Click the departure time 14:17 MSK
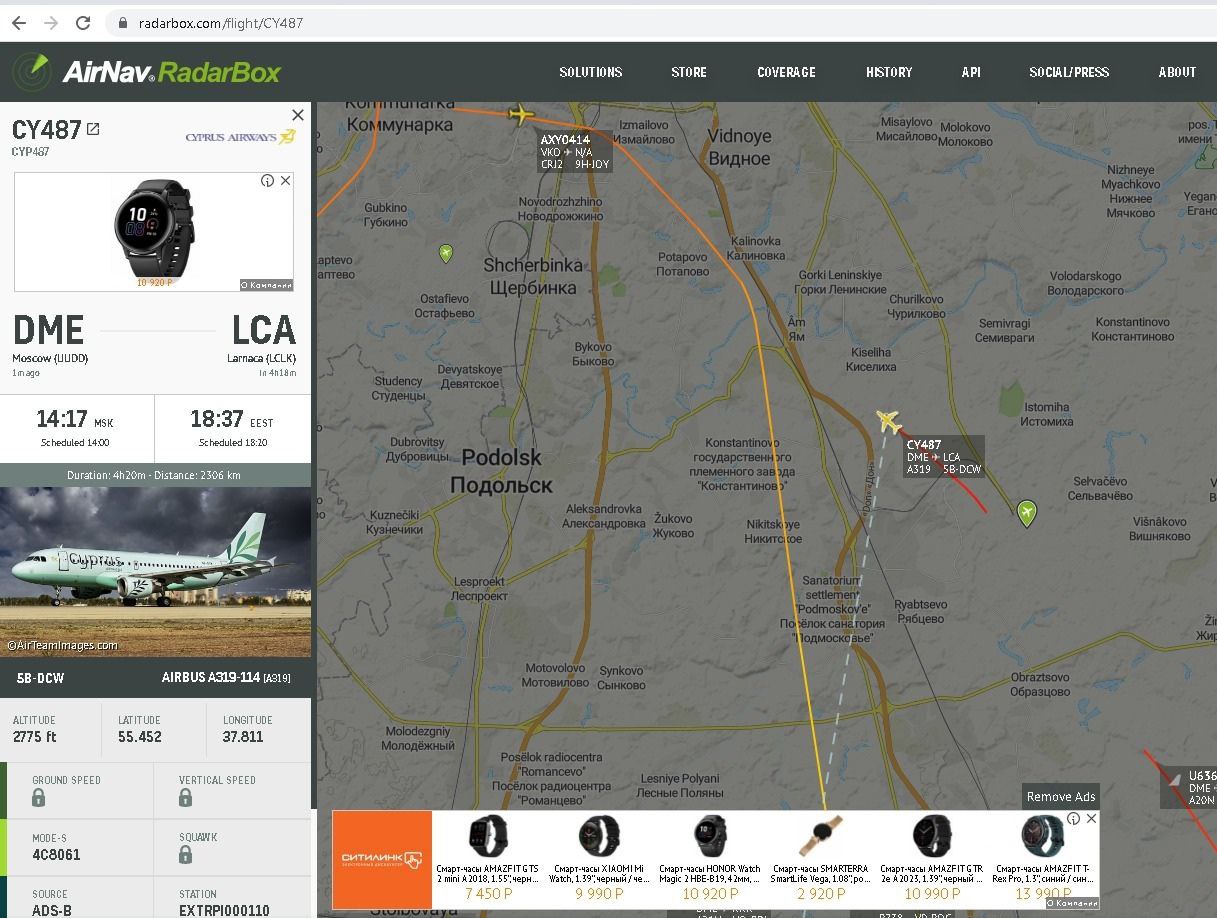 76,419
